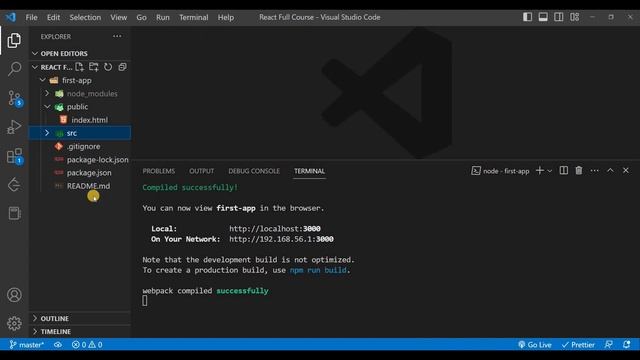Open the Manage gear icon

pos(14,323)
